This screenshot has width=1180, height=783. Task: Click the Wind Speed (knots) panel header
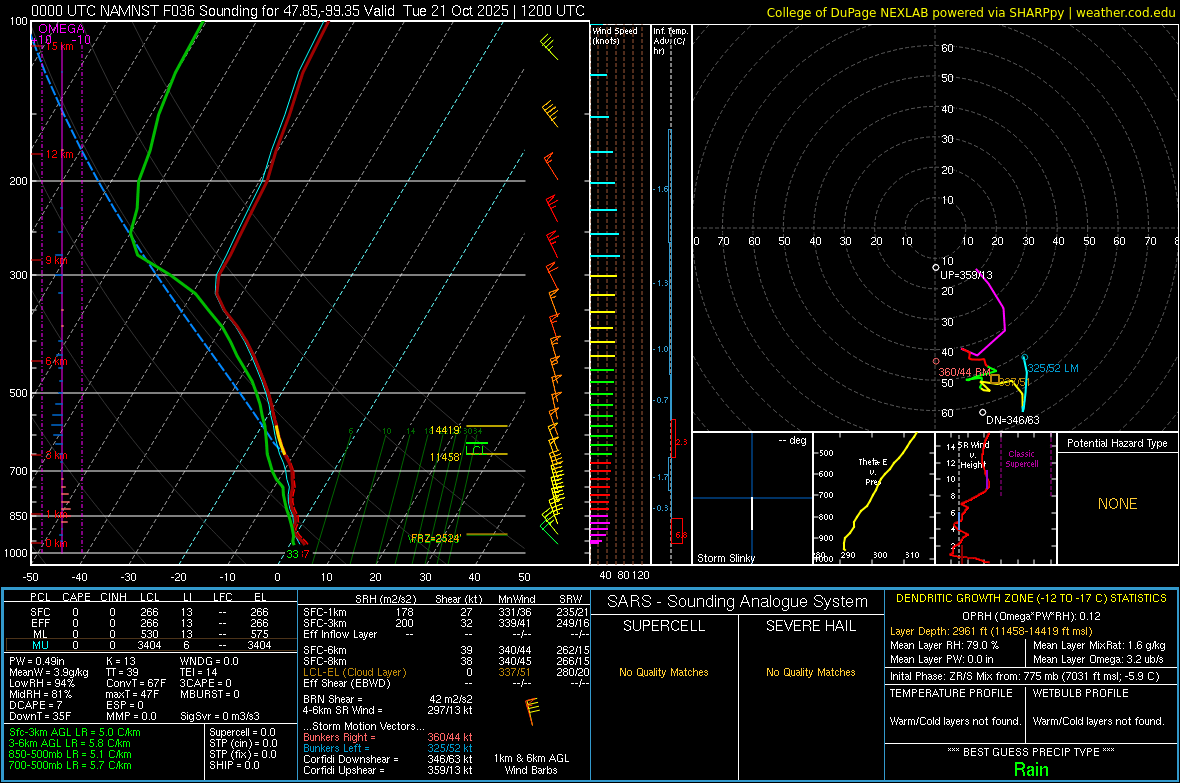[615, 35]
